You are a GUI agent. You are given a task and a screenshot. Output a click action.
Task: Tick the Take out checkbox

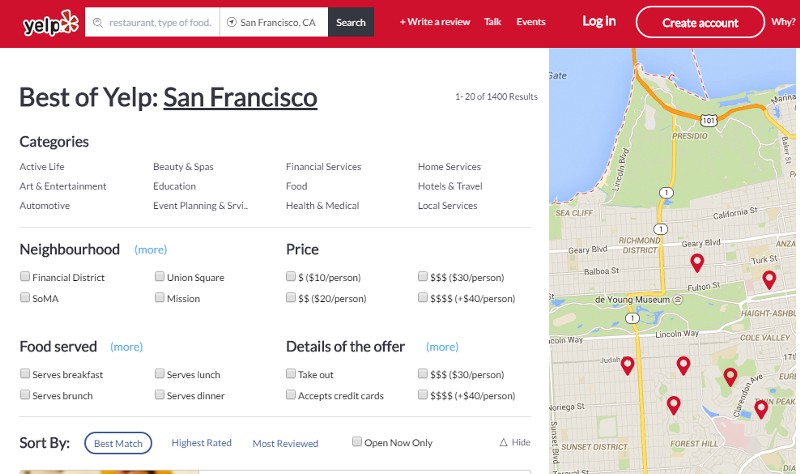pyautogui.click(x=291, y=373)
